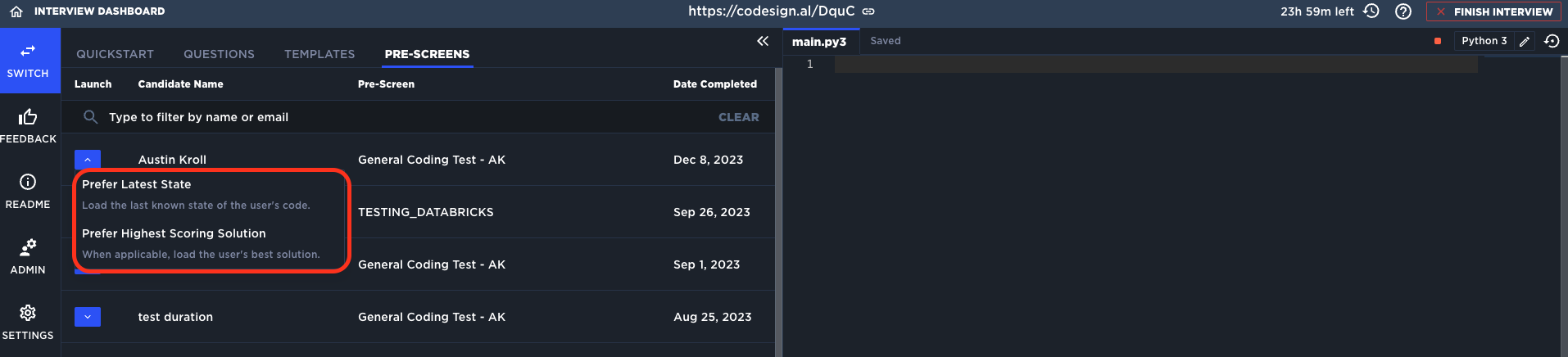The height and width of the screenshot is (357, 1568).
Task: Switch to the Templates tab
Action: coord(319,54)
